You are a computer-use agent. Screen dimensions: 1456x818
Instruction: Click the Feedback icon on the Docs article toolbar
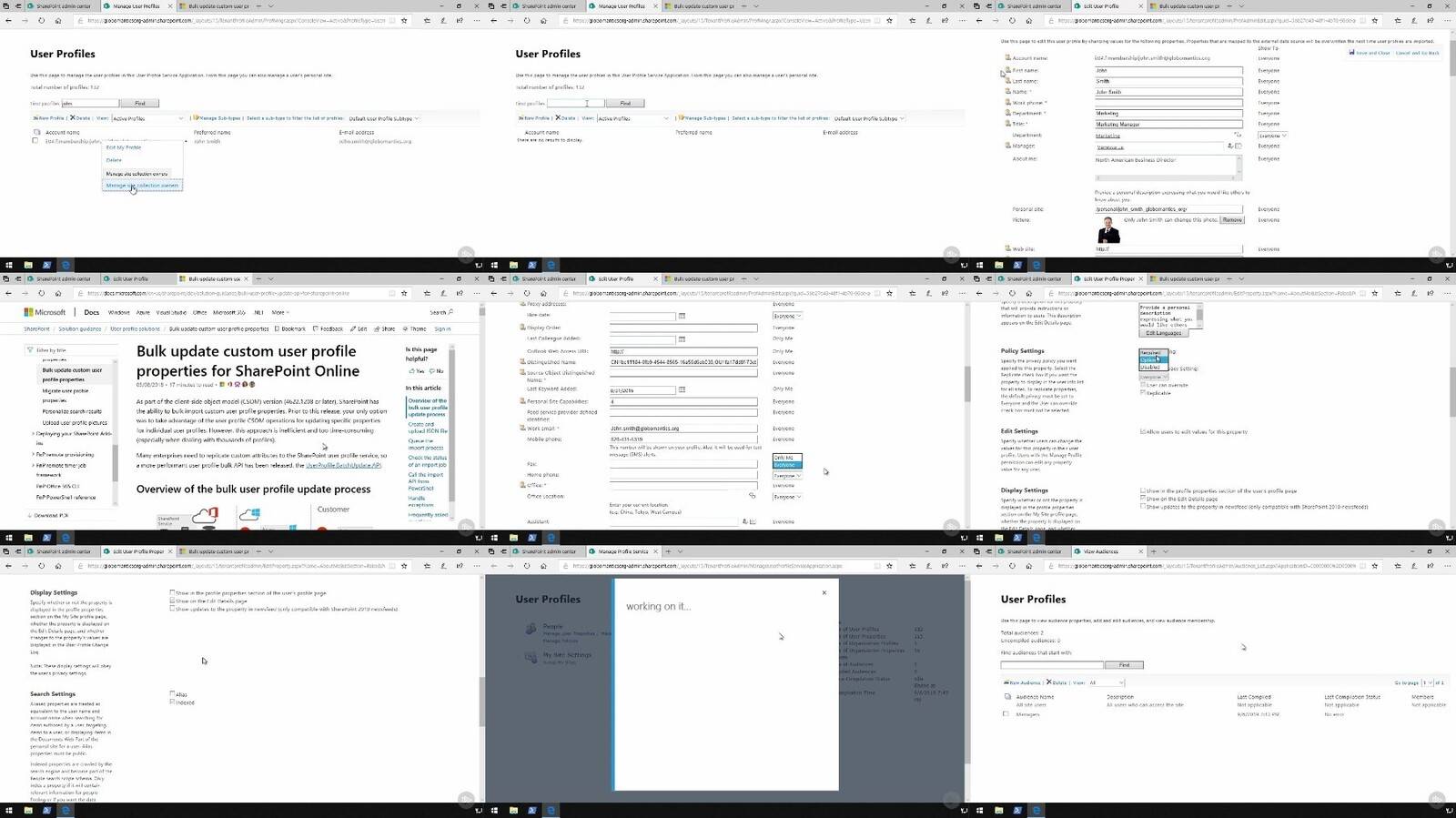tap(316, 328)
